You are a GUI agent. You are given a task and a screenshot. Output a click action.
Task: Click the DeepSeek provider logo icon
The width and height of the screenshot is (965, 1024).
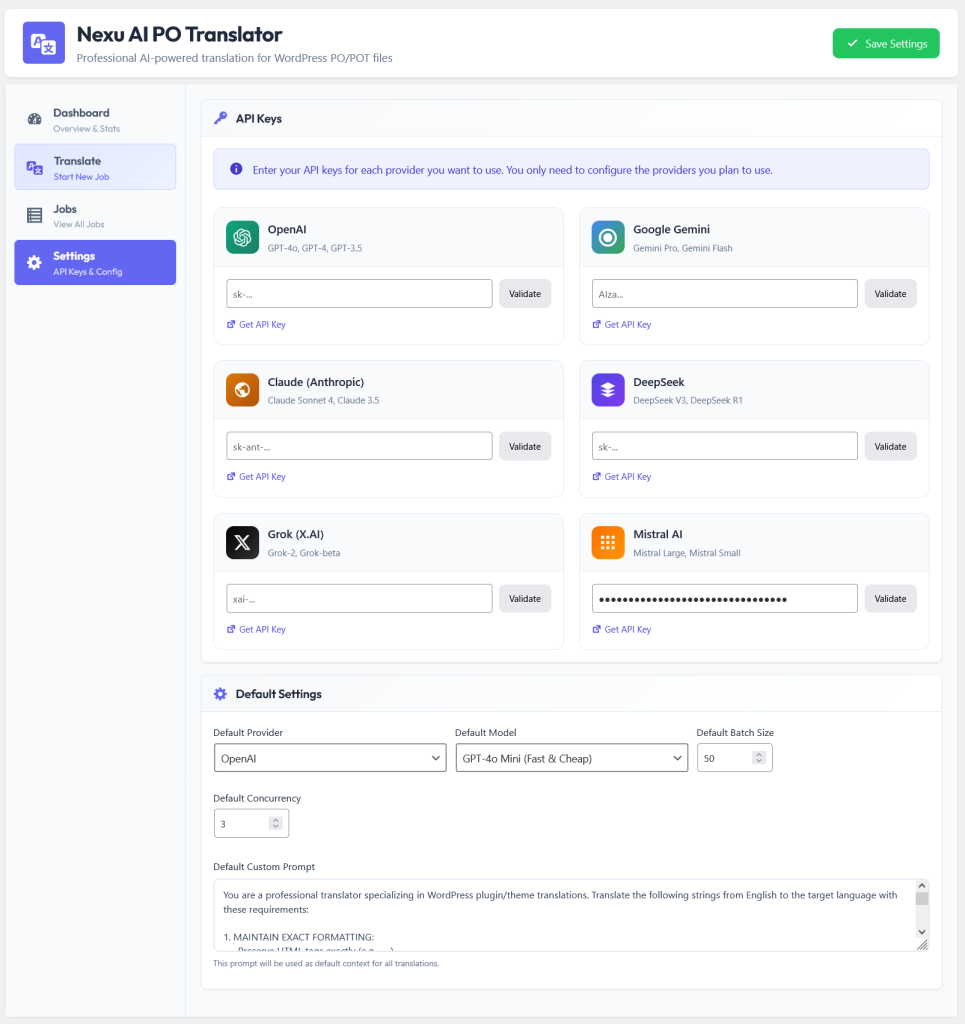pyautogui.click(x=608, y=390)
